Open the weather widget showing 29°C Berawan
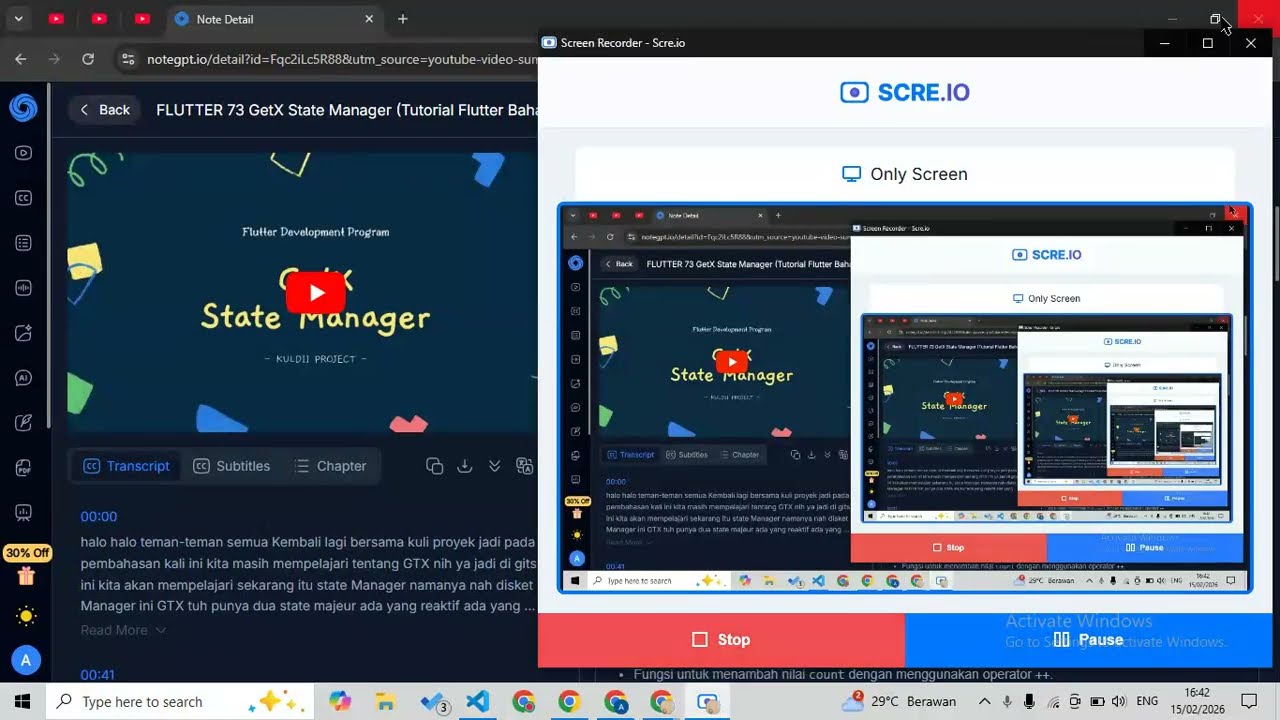The height and width of the screenshot is (720, 1280). (898, 700)
